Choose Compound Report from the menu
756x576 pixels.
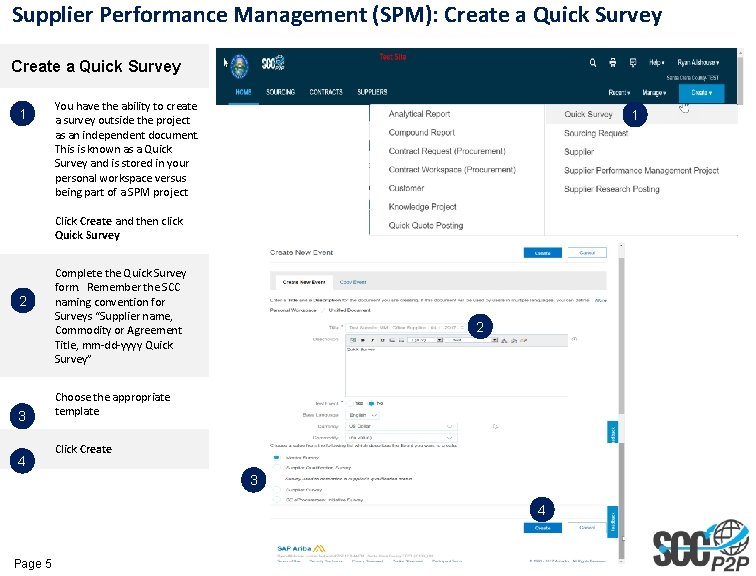tap(421, 132)
